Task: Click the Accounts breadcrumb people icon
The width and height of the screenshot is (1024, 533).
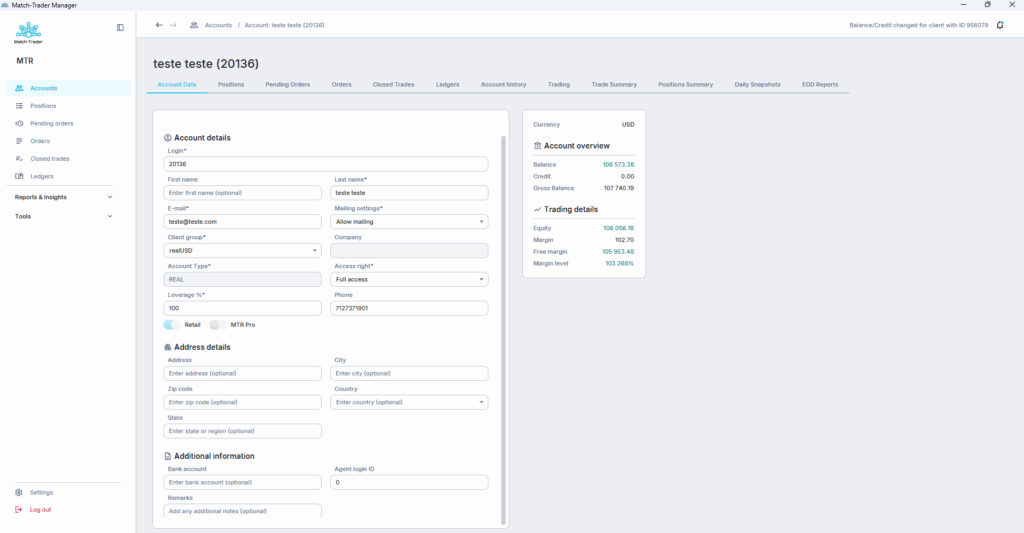Action: [x=194, y=25]
